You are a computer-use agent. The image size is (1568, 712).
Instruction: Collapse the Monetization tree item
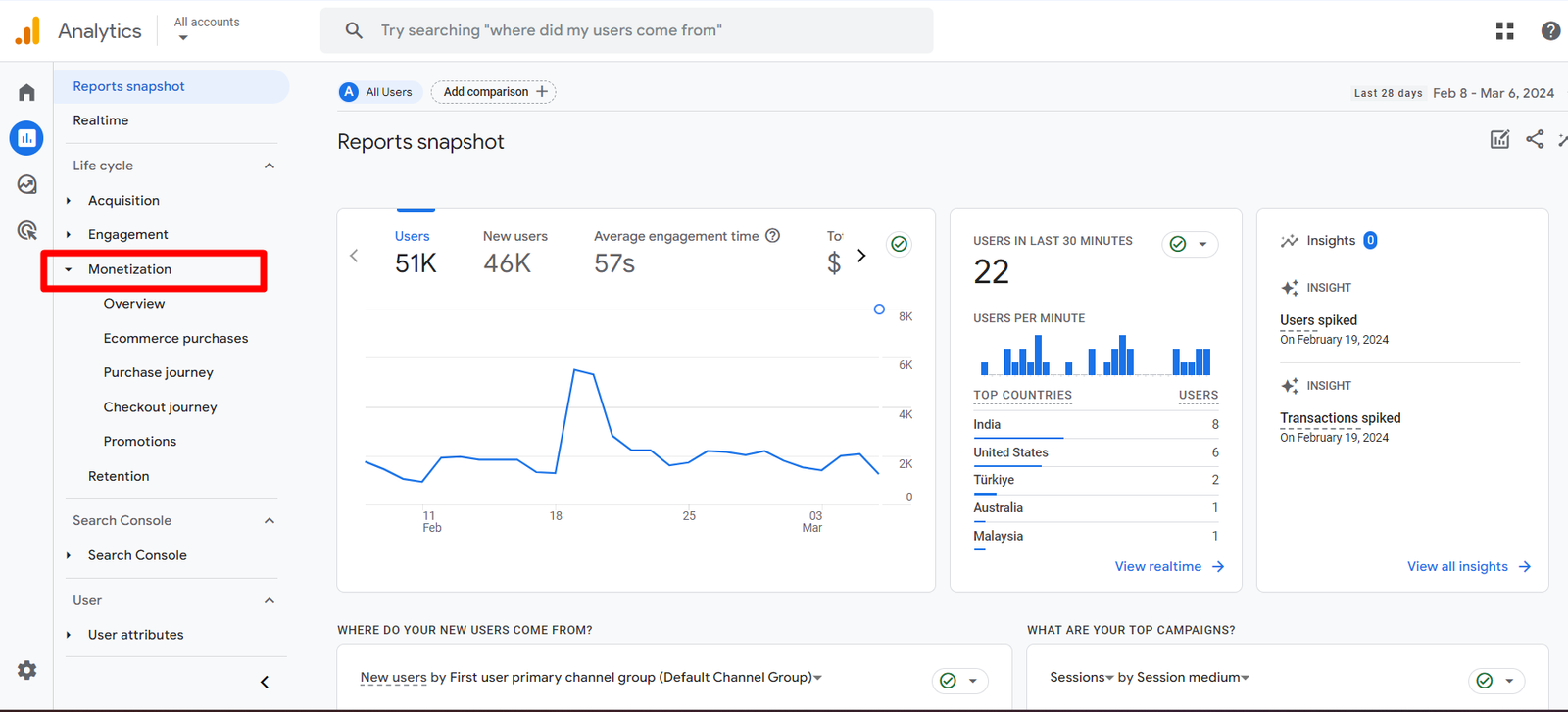[69, 269]
